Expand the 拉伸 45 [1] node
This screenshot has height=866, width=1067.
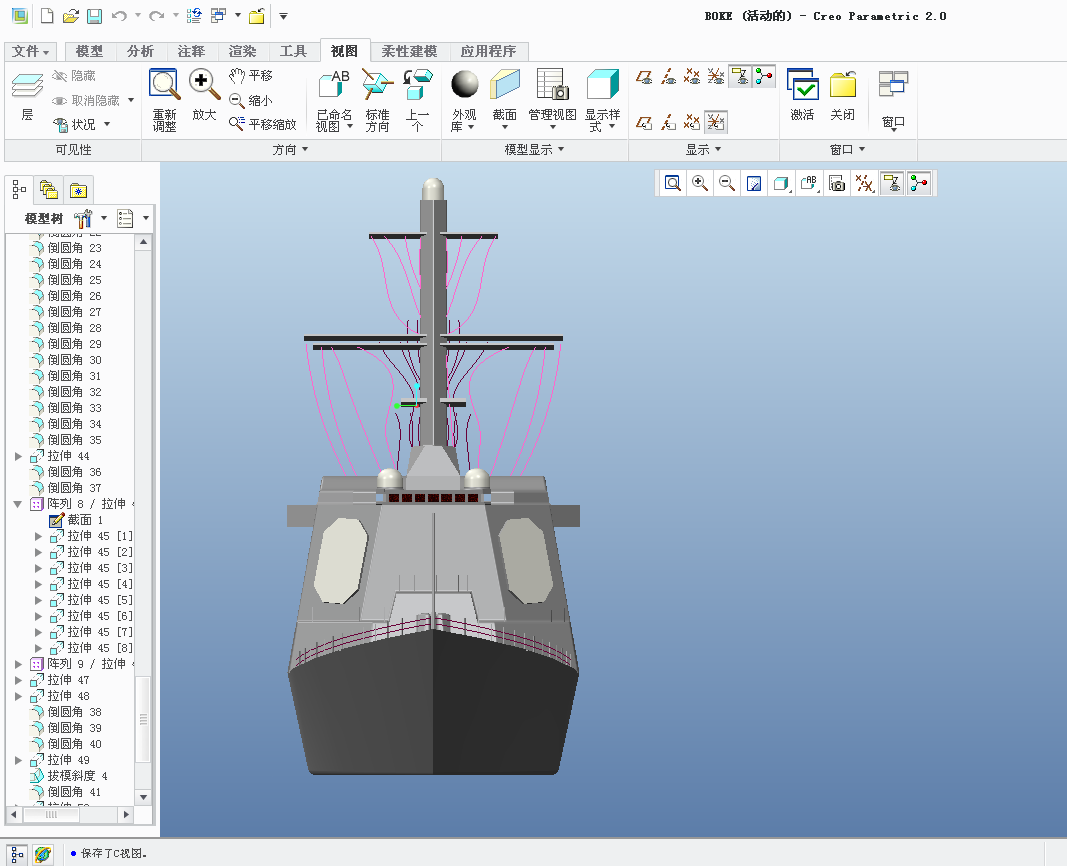pos(39,536)
